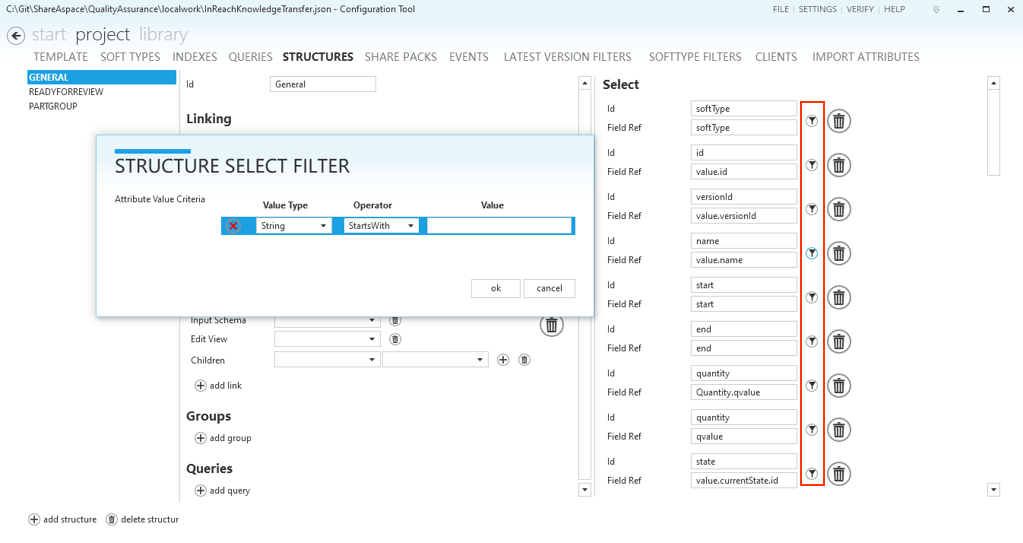Image resolution: width=1023 pixels, height=543 pixels.
Task: Confirm the filter with ok button
Action: [496, 288]
